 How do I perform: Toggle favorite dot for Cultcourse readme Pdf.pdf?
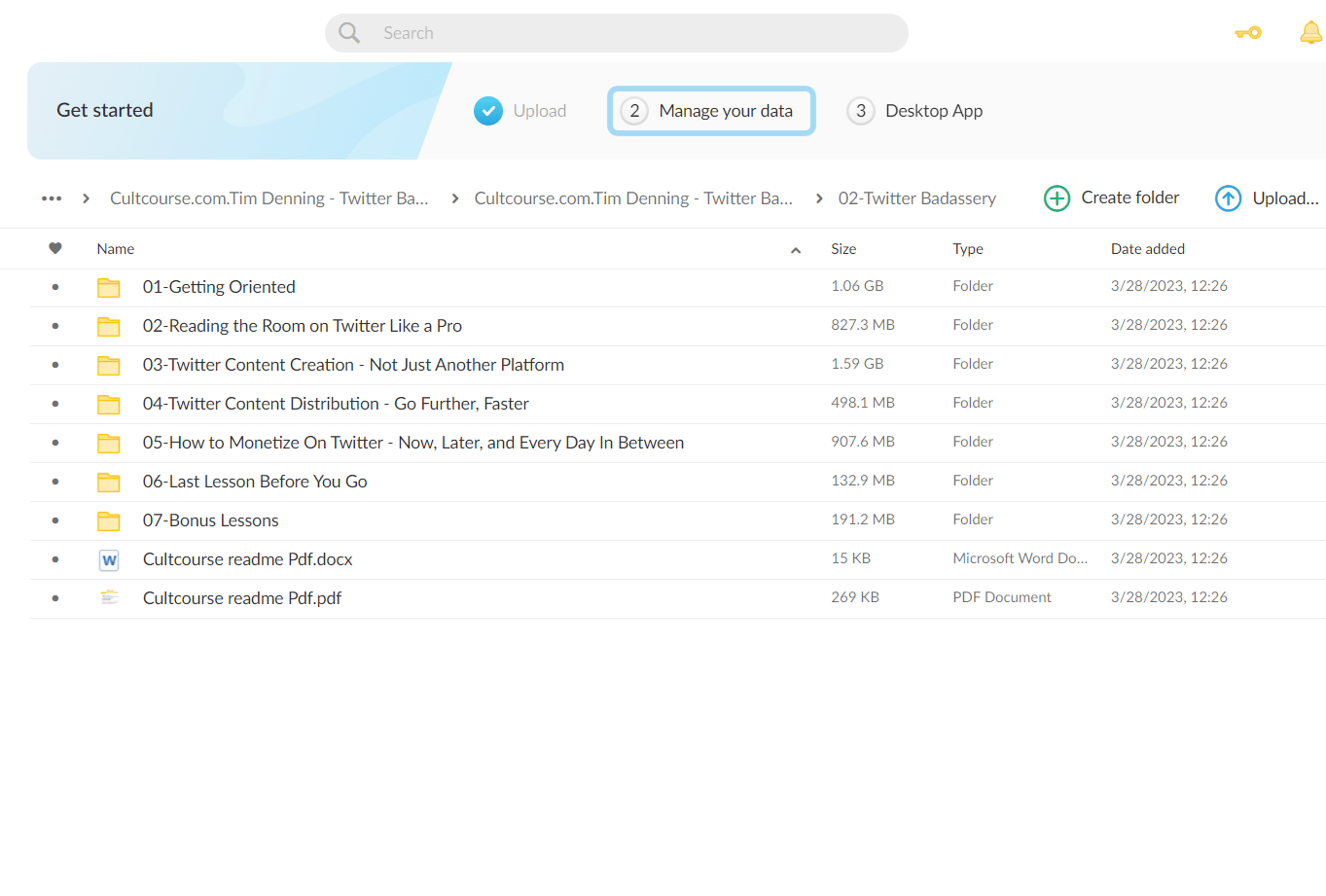[55, 598]
